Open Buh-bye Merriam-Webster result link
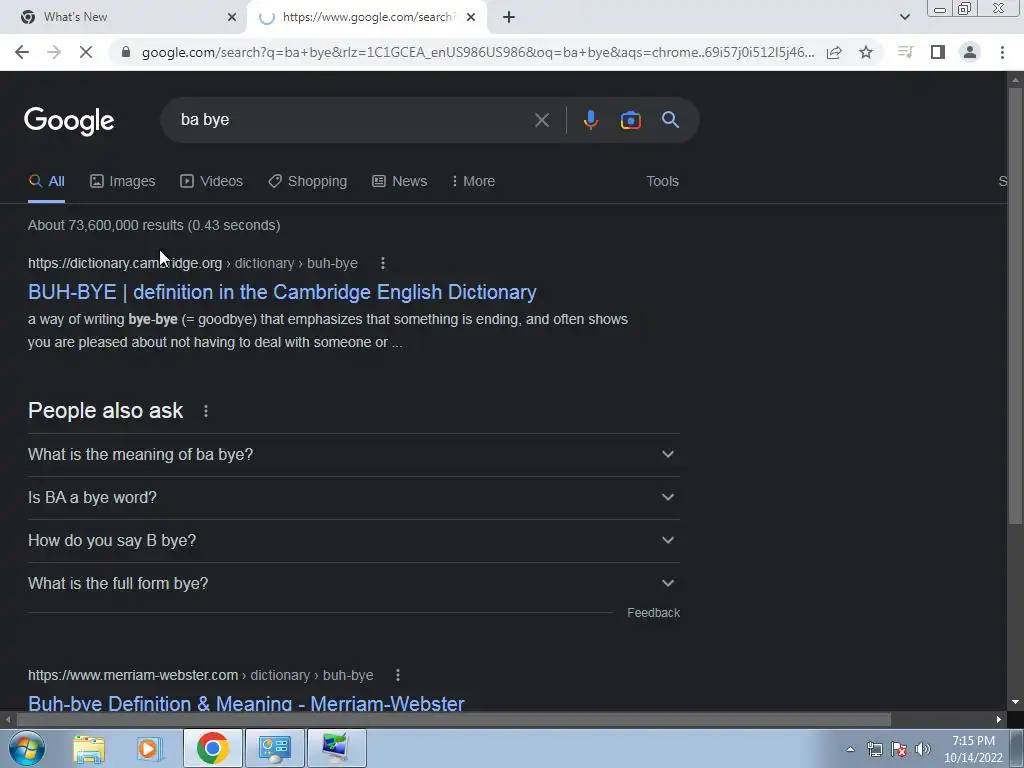This screenshot has width=1024, height=768. pos(246,703)
